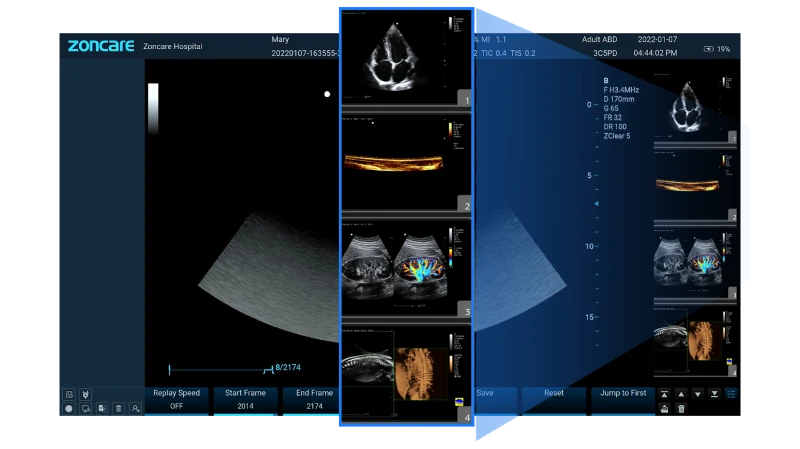The image size is (800, 449).
Task: Click the 'FR 32' frame rate parameter
Action: coord(613,117)
